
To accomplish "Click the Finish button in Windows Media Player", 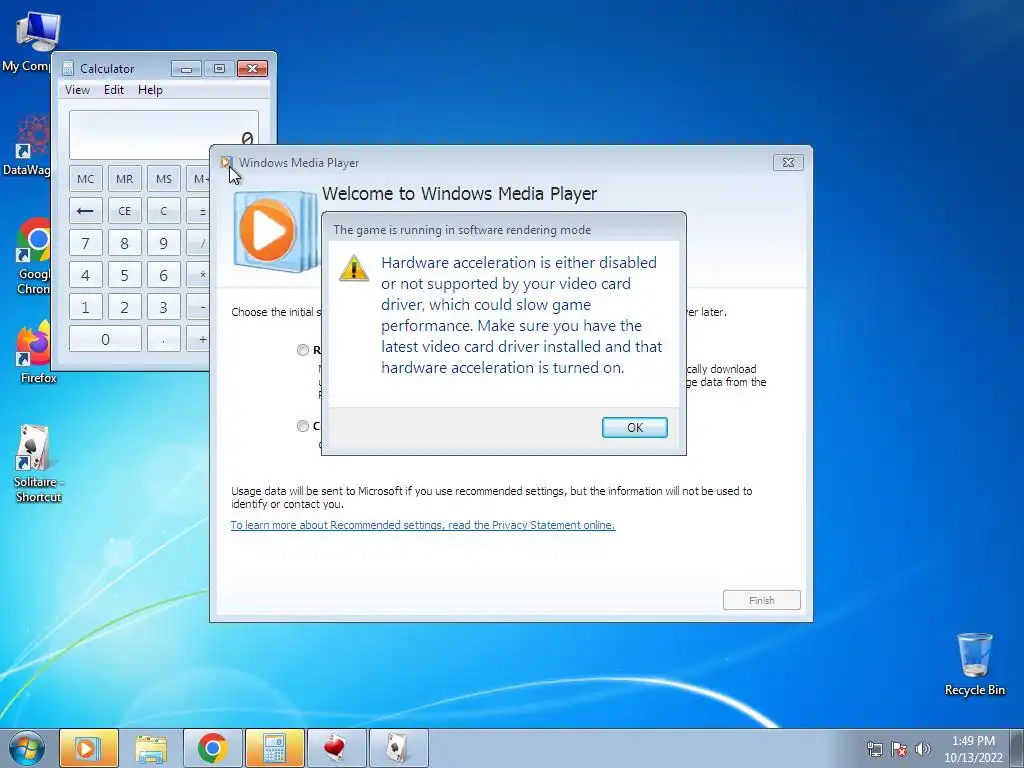I will (761, 600).
